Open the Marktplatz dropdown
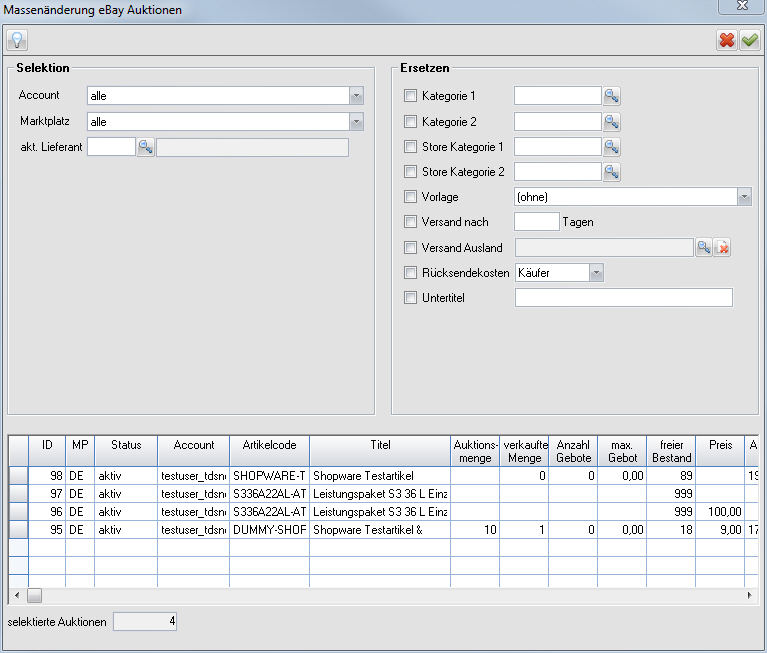Image resolution: width=767 pixels, height=653 pixels. [x=357, y=121]
